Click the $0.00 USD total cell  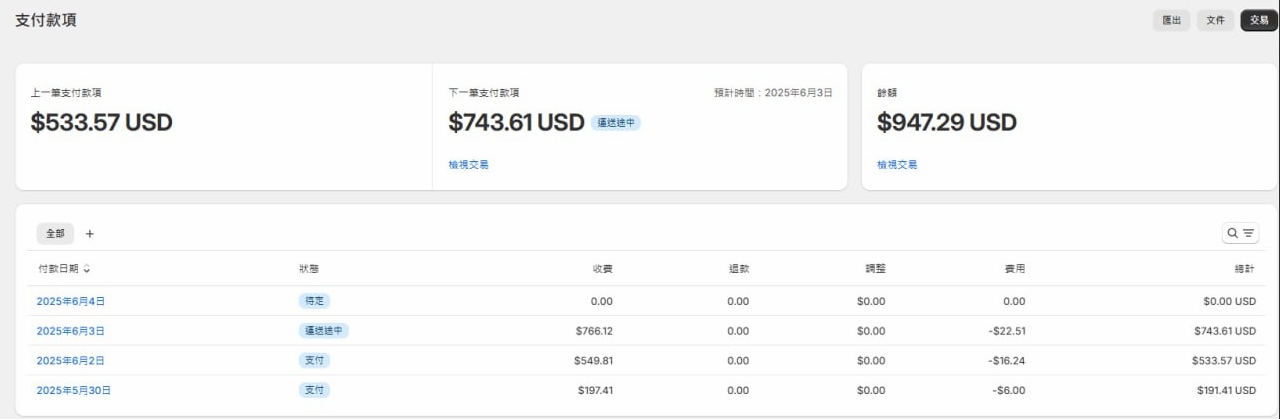(x=1230, y=301)
